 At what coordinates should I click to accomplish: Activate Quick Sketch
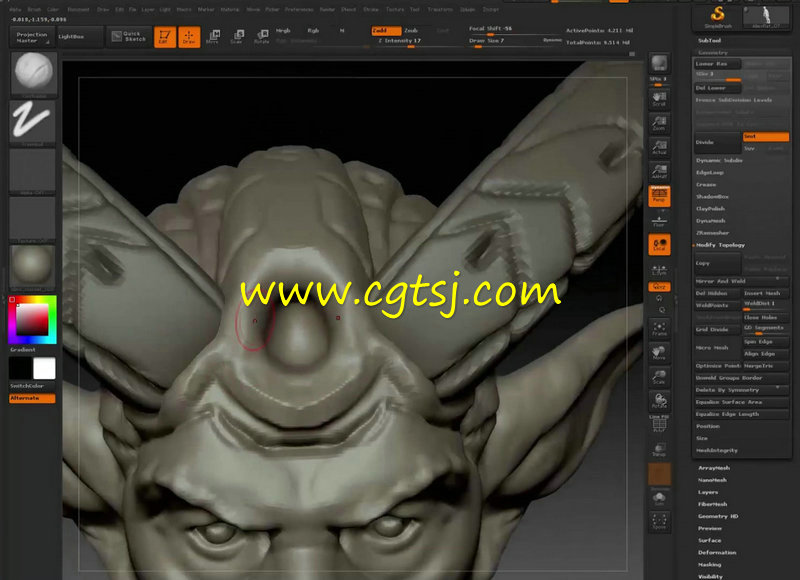tap(129, 37)
